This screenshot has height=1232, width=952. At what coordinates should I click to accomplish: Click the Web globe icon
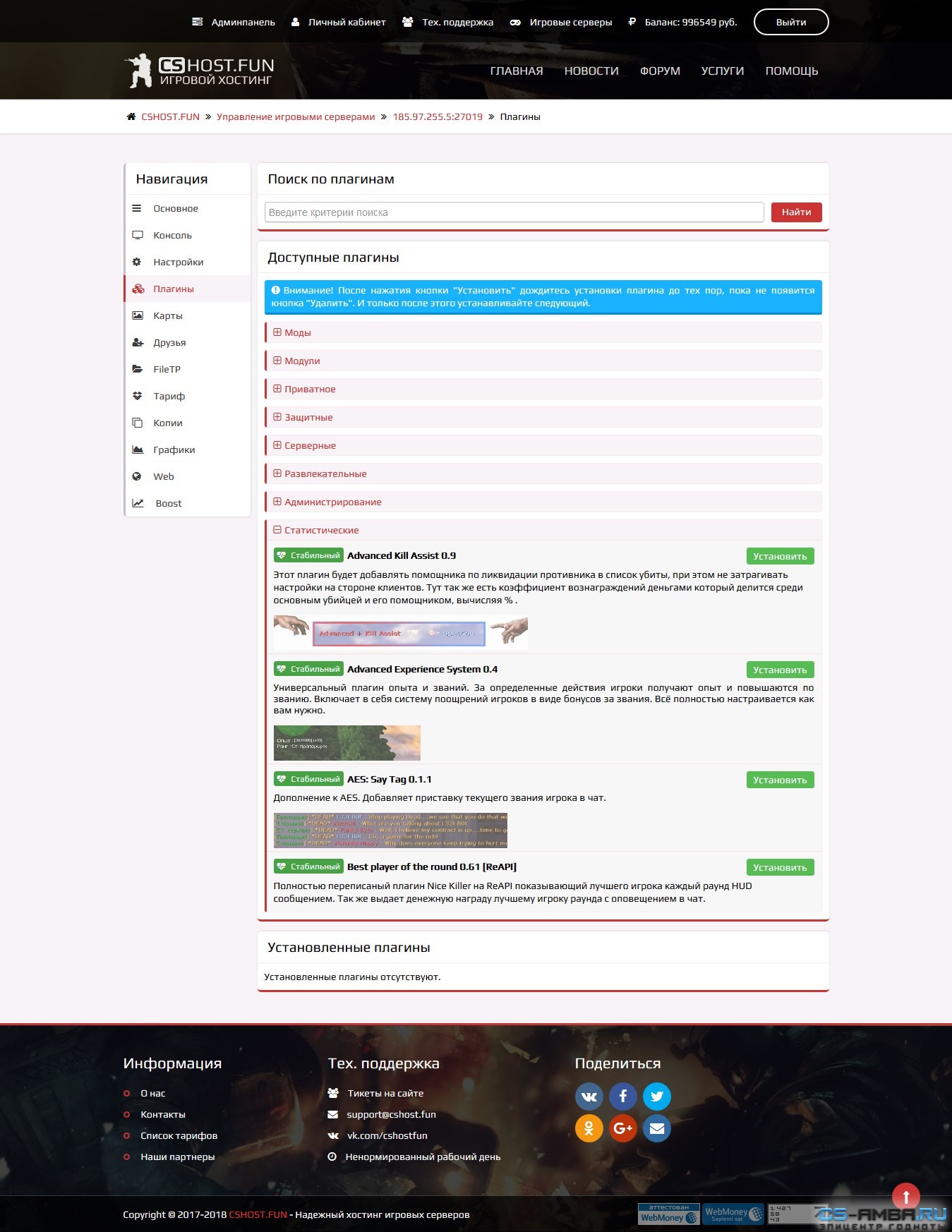click(137, 476)
